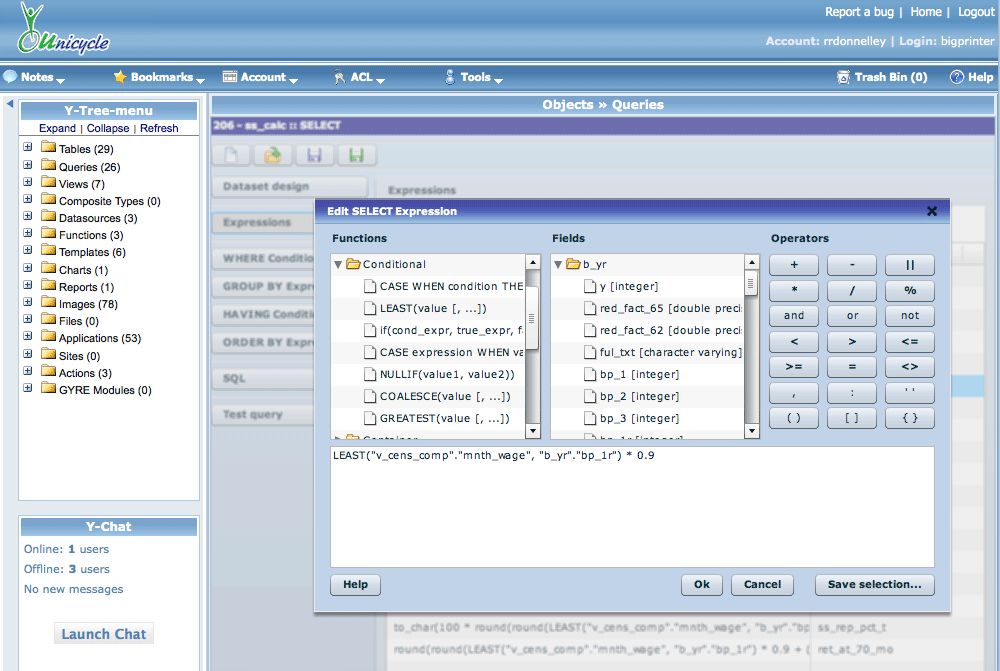Click the Ok button
The height and width of the screenshot is (671, 1000).
click(701, 584)
